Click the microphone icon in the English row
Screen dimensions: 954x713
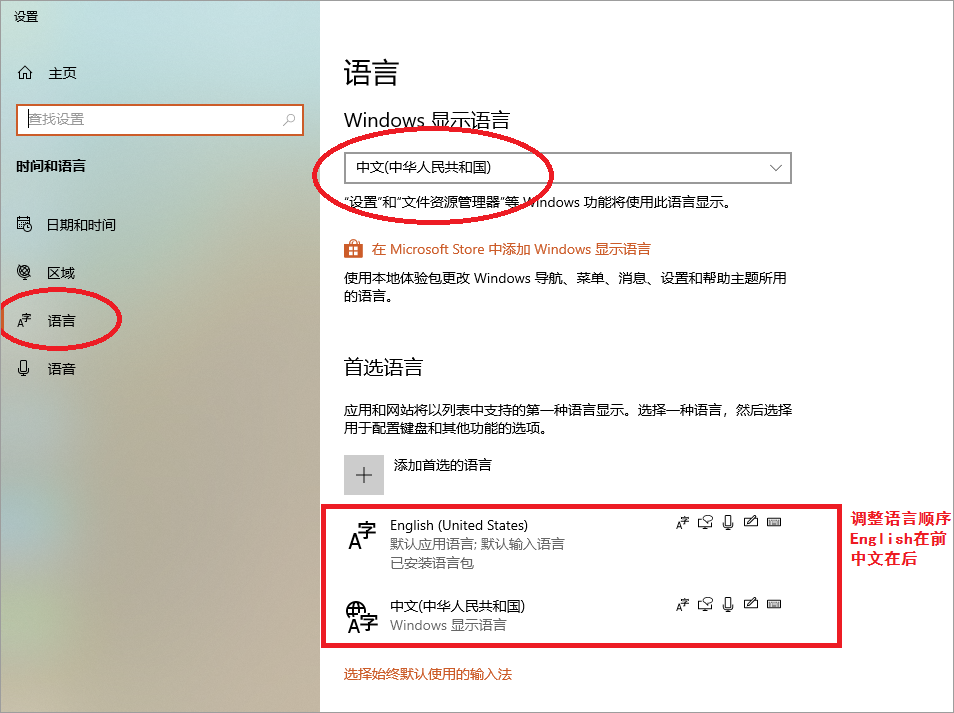click(x=728, y=522)
